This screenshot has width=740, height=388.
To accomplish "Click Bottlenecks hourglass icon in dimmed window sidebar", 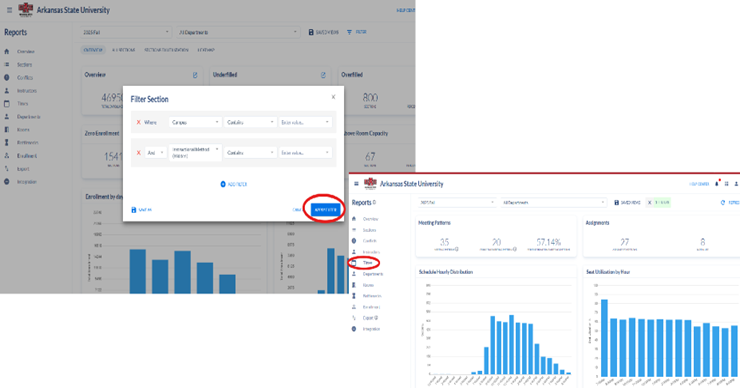I will pos(7,143).
